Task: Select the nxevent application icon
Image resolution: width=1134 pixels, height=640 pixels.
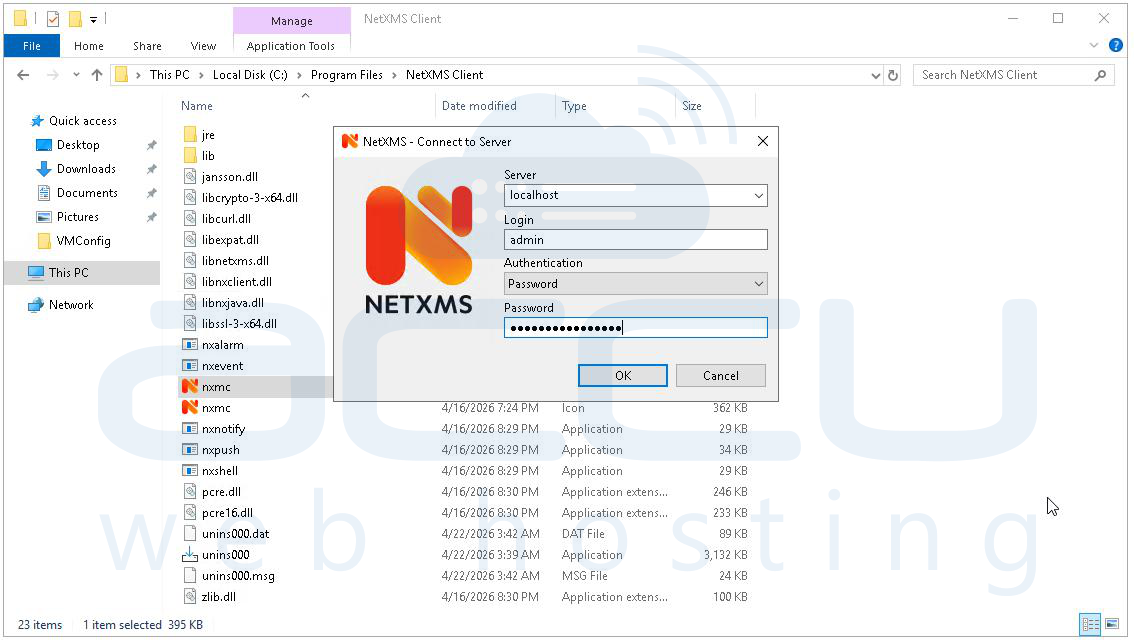Action: tap(189, 366)
